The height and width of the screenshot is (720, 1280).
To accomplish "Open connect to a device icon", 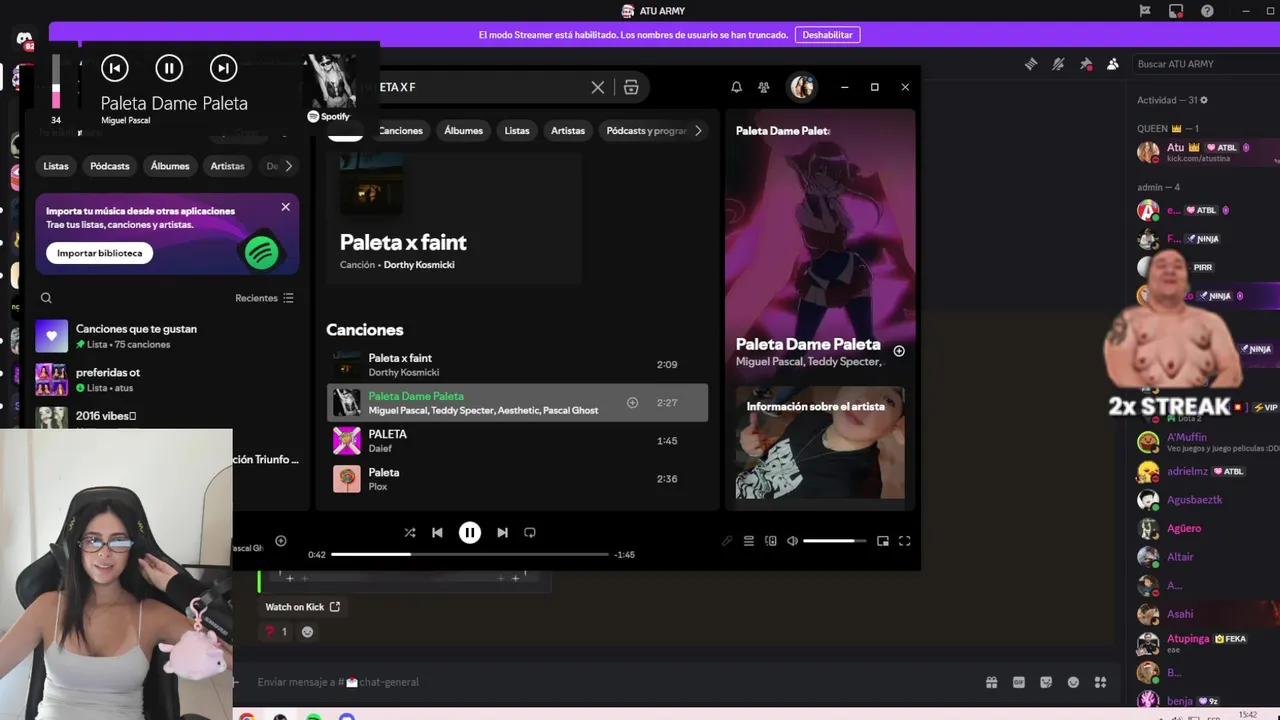I will [x=770, y=541].
